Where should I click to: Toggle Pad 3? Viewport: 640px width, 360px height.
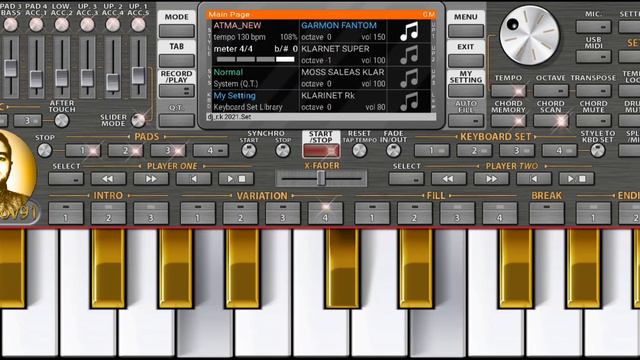[x=168, y=151]
